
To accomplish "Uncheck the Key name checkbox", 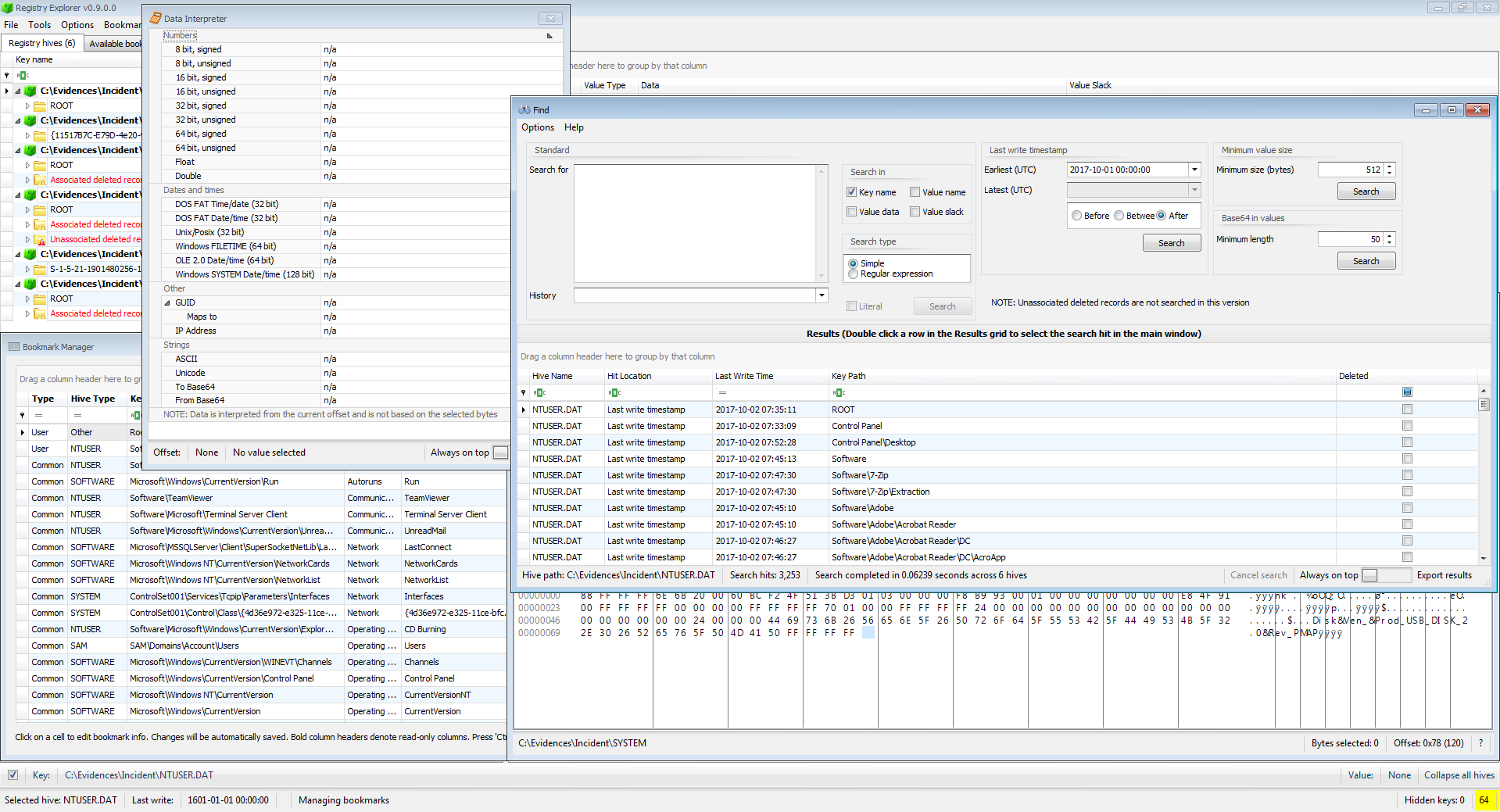I will coord(852,192).
